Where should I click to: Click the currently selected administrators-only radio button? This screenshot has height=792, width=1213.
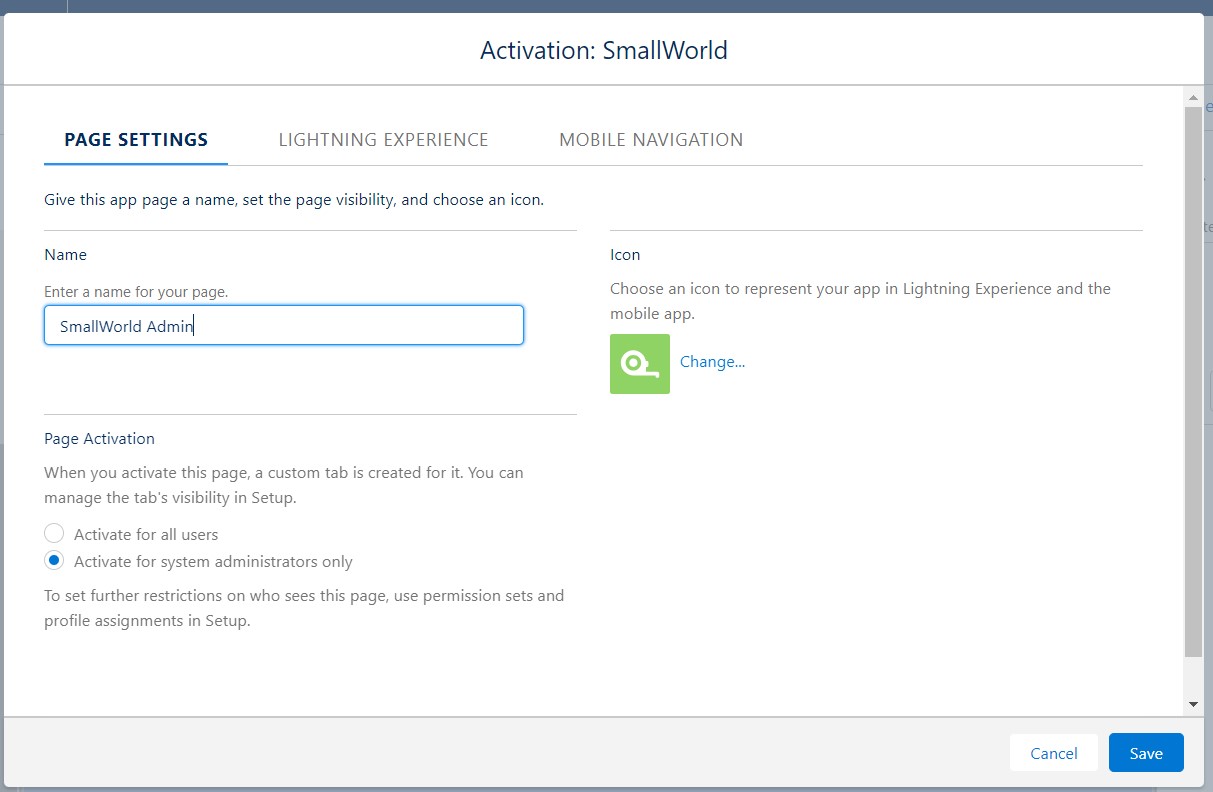pos(54,560)
